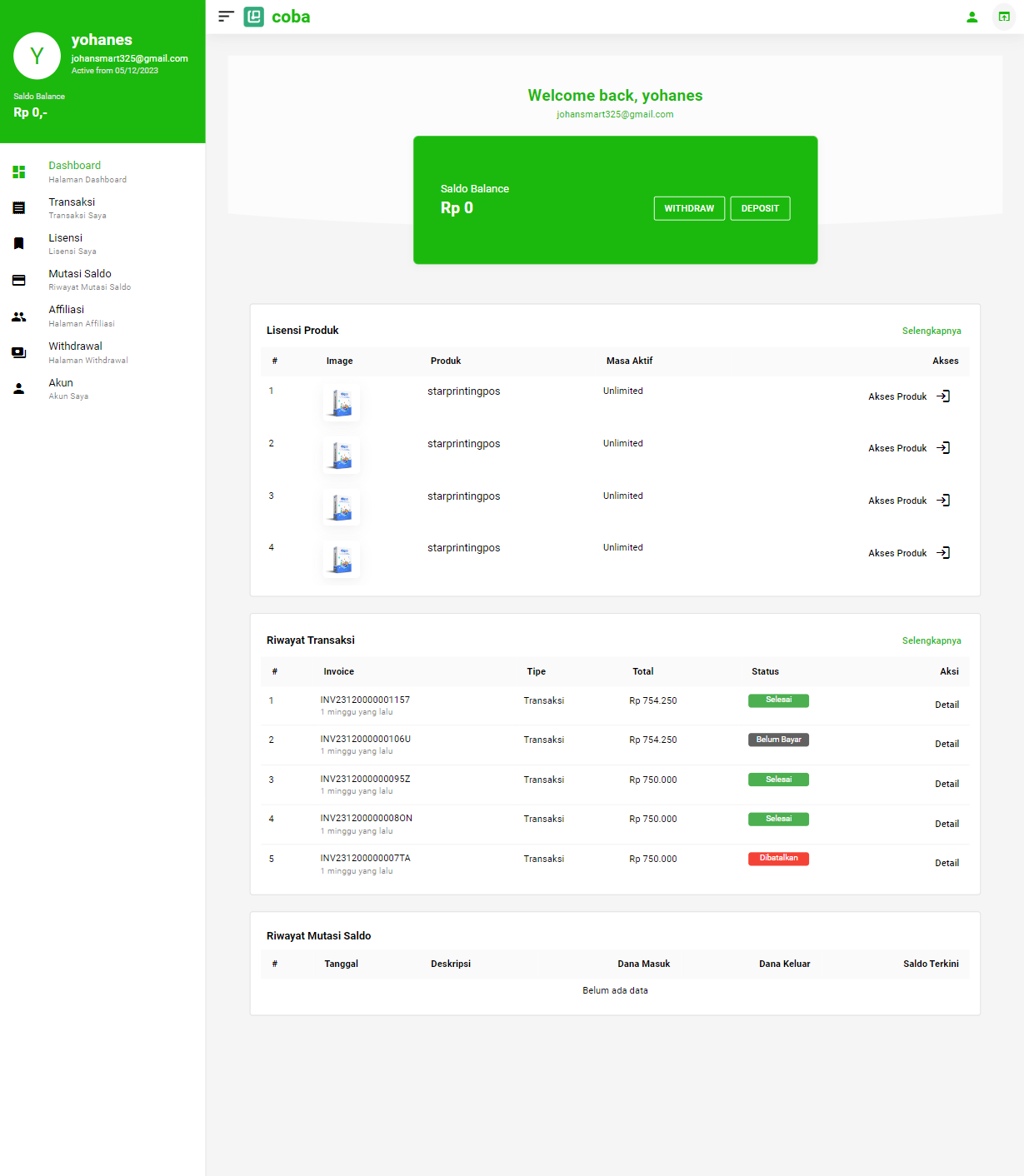View Detail for cancelled invoice INV231200000007TA
The width and height of the screenshot is (1024, 1176).
(x=947, y=863)
